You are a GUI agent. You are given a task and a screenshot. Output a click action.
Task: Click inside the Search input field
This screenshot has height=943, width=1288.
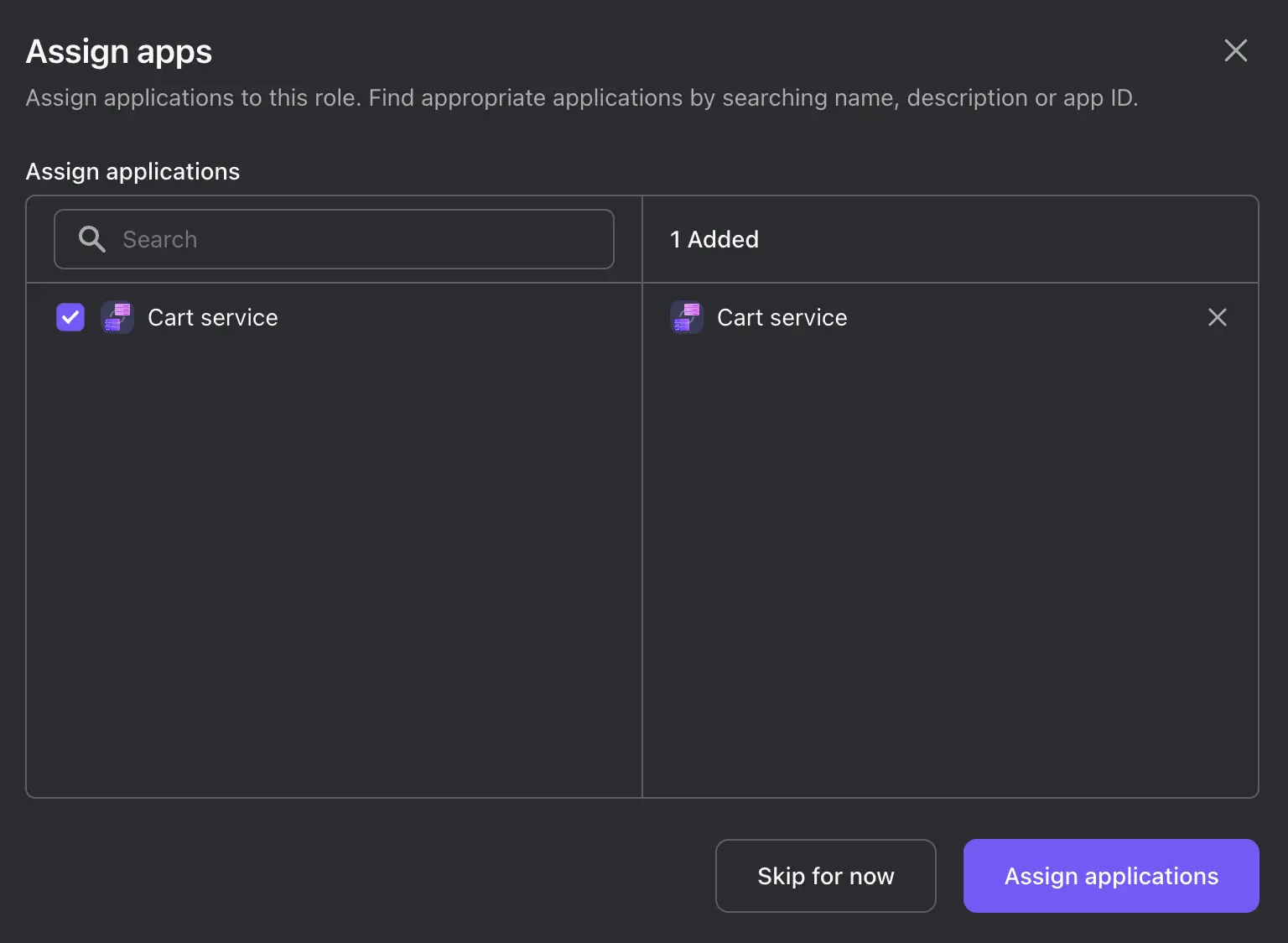pyautogui.click(x=334, y=239)
